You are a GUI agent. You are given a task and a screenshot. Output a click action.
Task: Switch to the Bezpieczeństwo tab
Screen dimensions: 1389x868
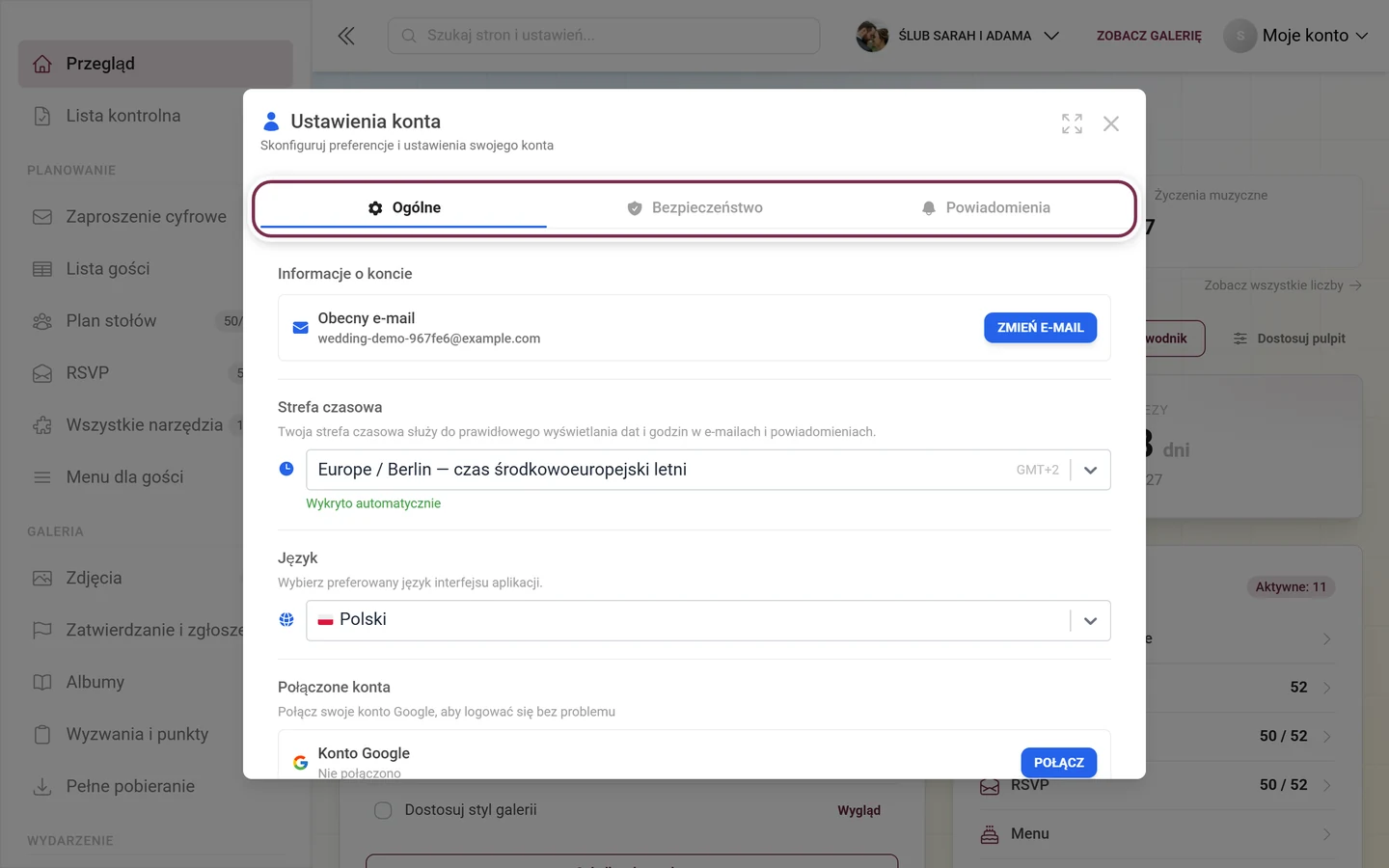[x=694, y=207]
